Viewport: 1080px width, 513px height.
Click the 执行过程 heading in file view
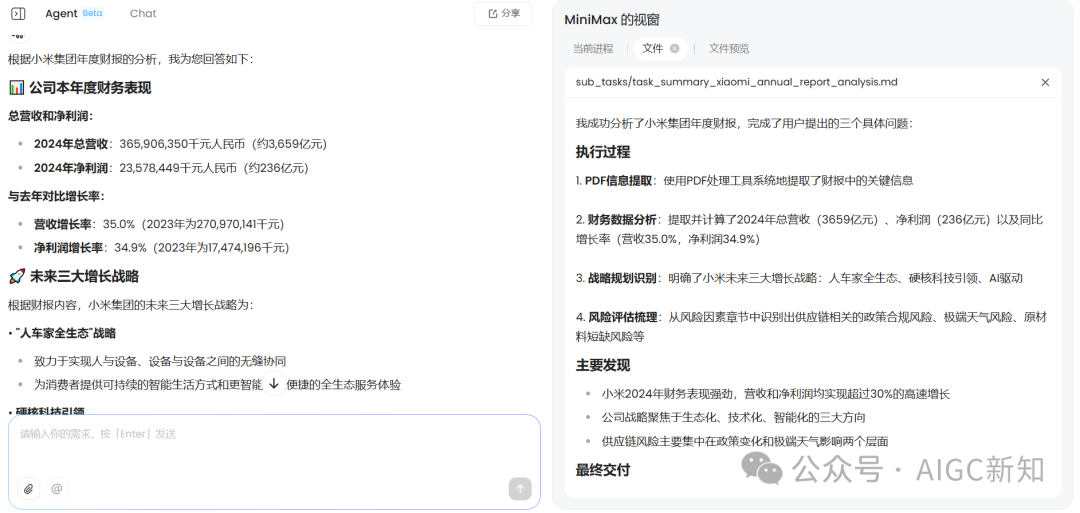click(603, 152)
